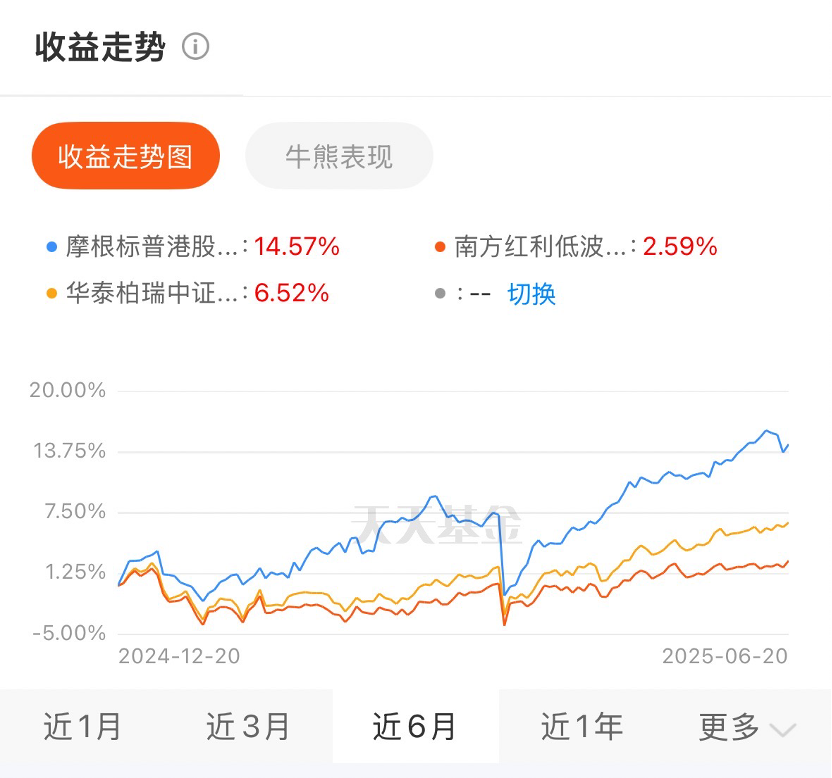
Task: Click the 切换 link
Action: coord(531,294)
